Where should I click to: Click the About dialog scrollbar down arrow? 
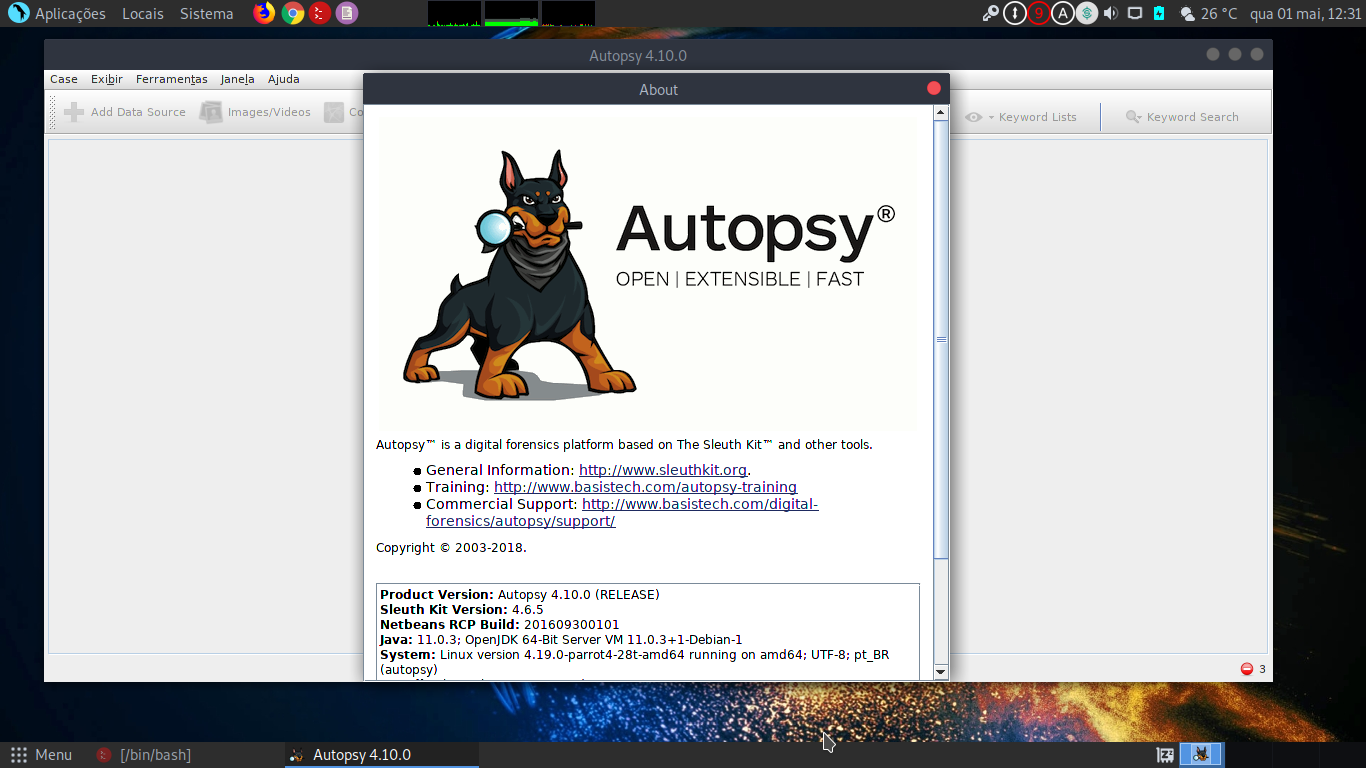tap(940, 673)
